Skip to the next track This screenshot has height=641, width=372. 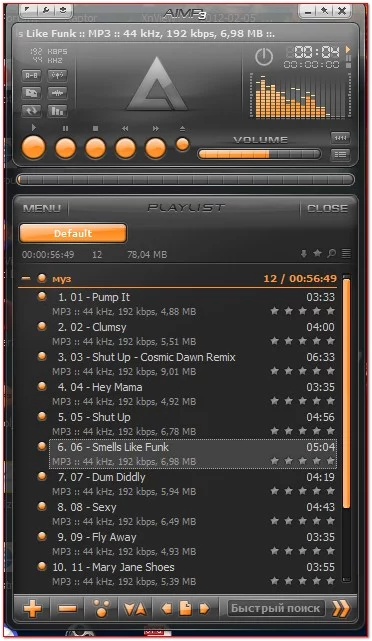[x=155, y=148]
